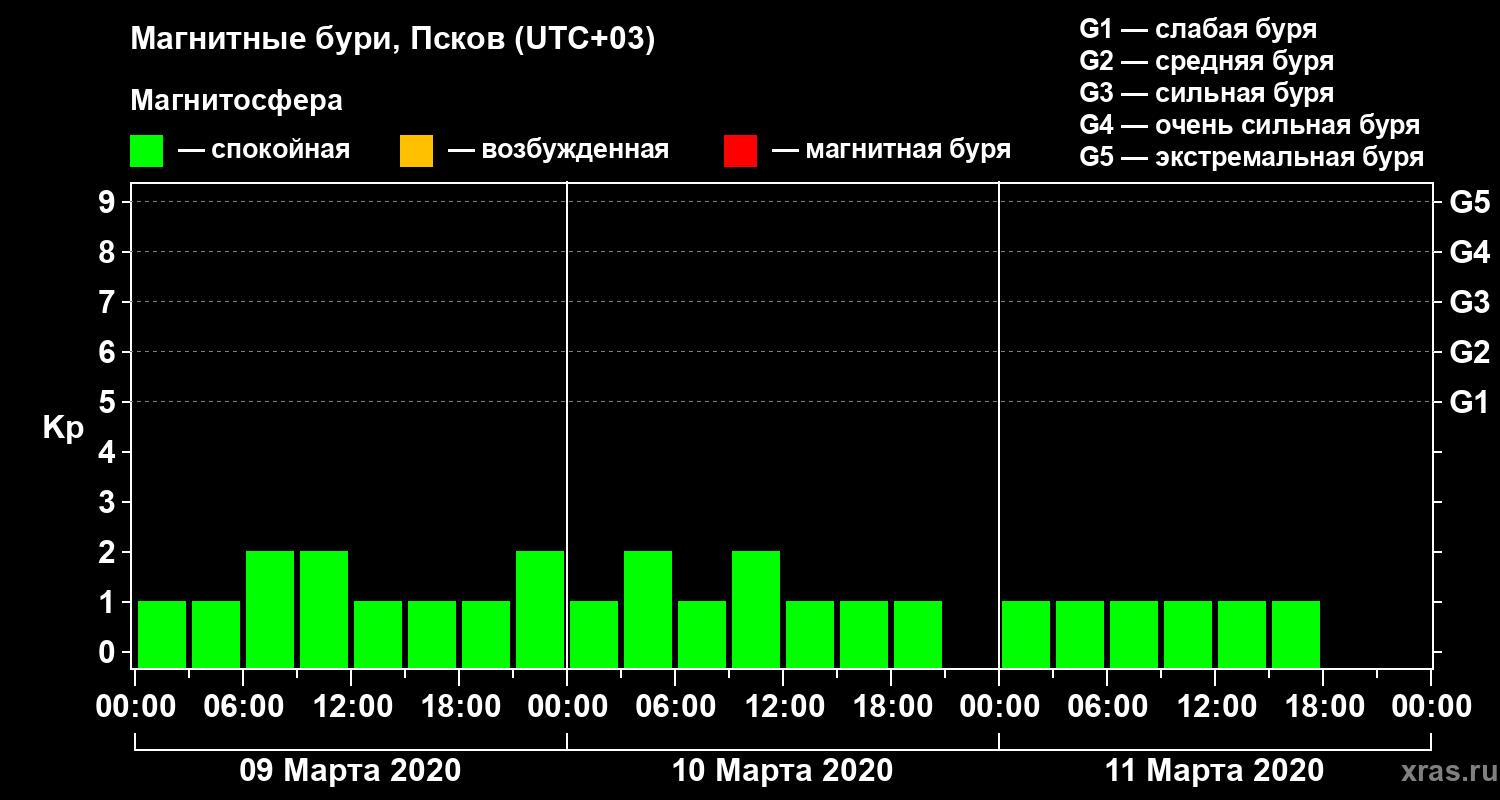
Task: Click the title 'Магнитные бури, Псков (UTC+03)'
Action: point(393,40)
